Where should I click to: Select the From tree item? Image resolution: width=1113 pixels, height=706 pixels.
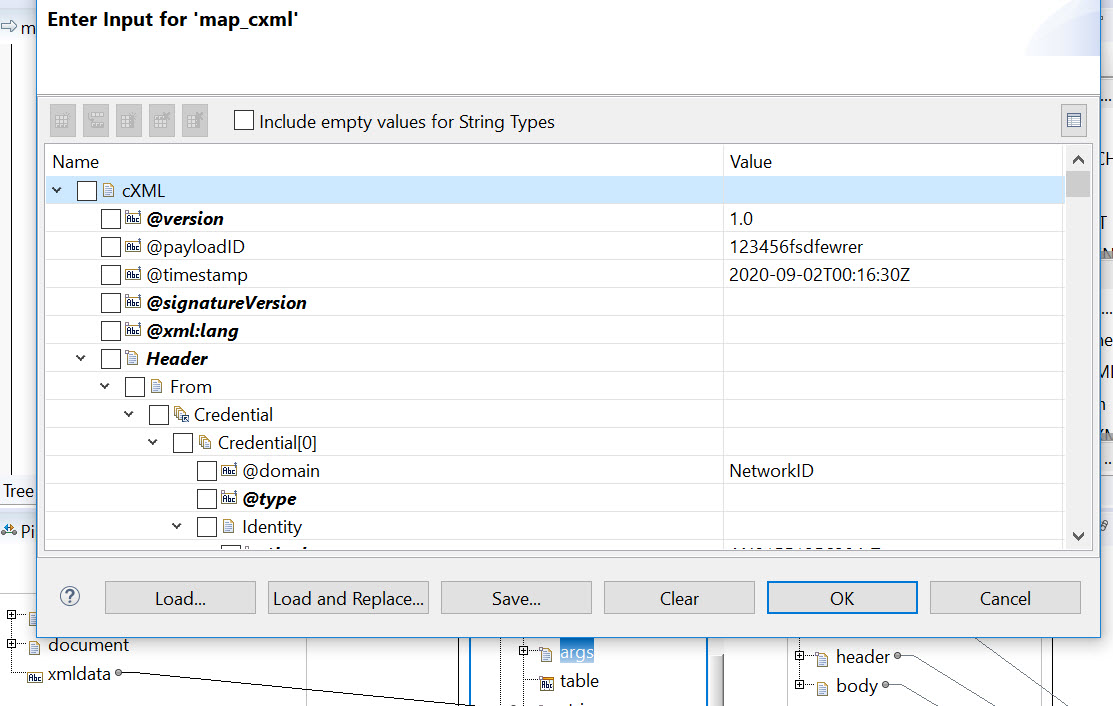click(x=190, y=387)
